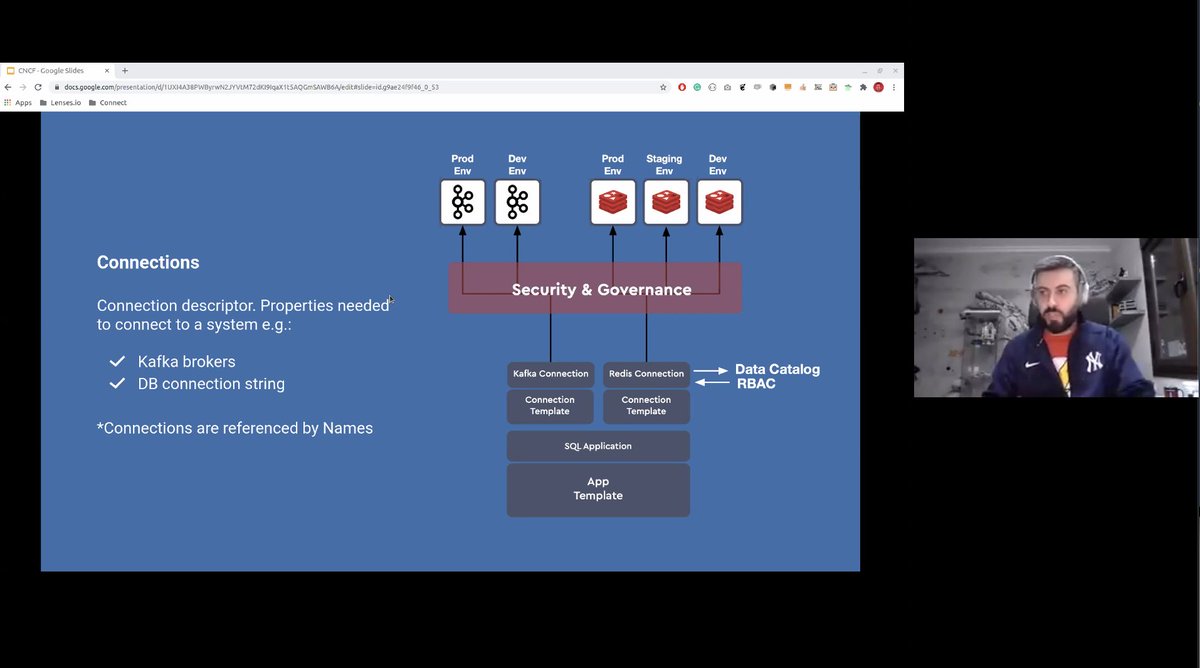
Task: Open a new browser tab
Action: [125, 71]
